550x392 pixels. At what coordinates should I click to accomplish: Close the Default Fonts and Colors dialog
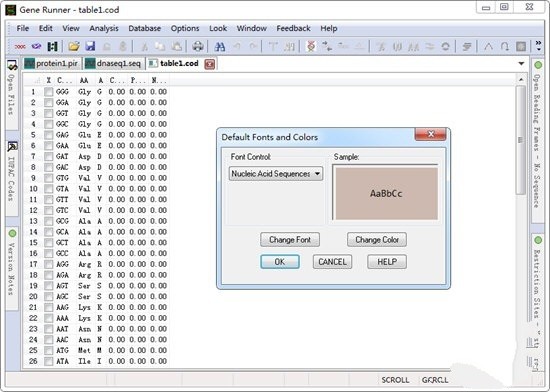point(431,134)
